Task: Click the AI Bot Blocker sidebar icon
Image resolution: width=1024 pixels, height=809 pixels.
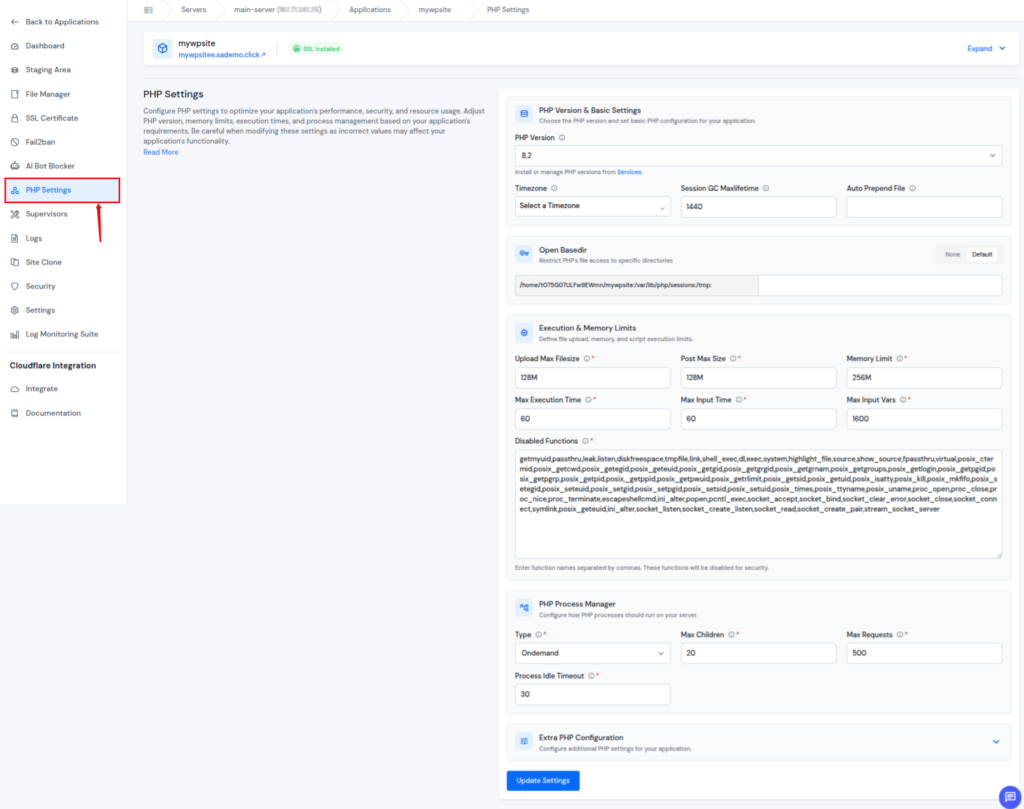Action: (x=14, y=165)
